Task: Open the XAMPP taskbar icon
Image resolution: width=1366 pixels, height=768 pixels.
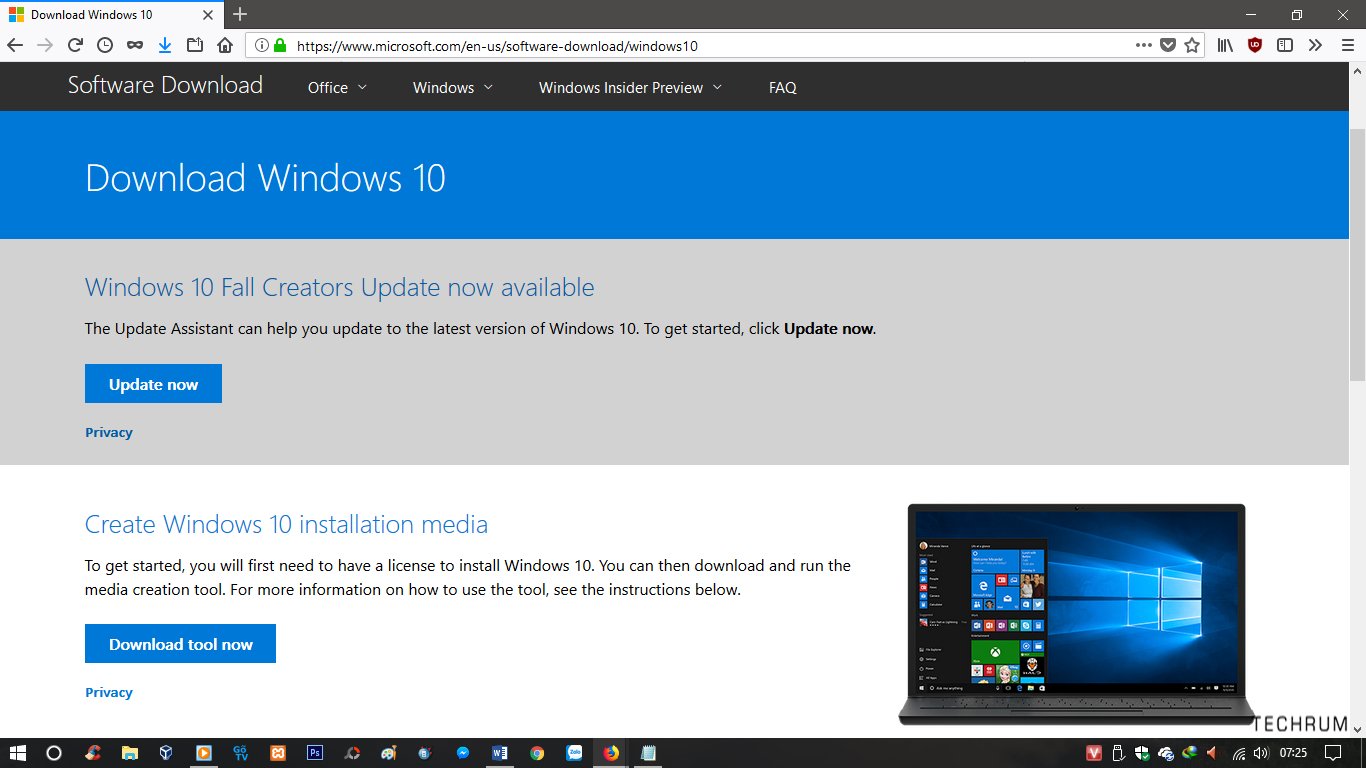Action: pyautogui.click(x=277, y=753)
